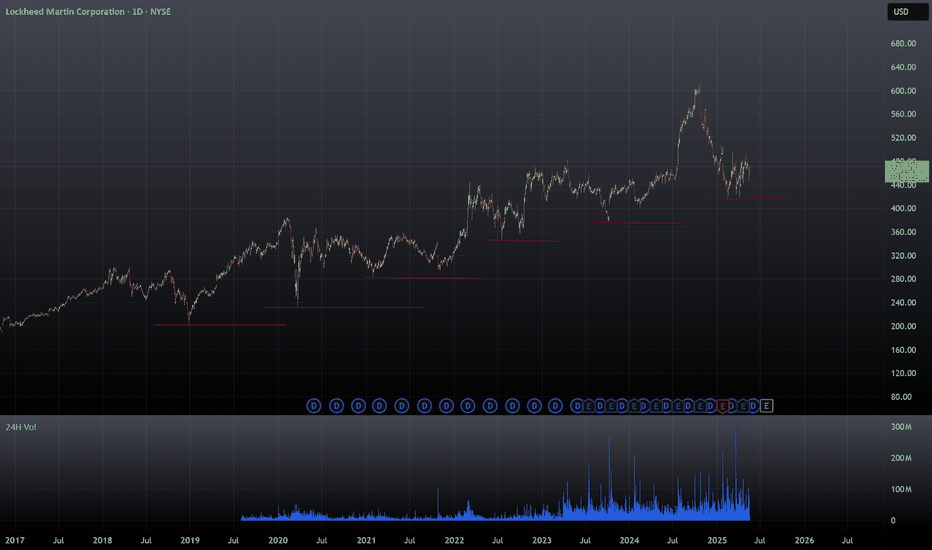Click the green current price label on axis
The image size is (932, 550).
pyautogui.click(x=906, y=171)
